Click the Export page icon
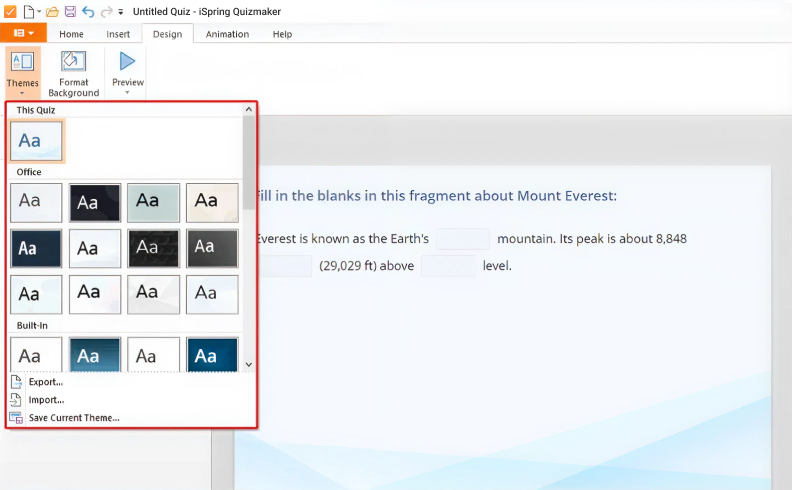Screen dimensions: 792x490 point(16,382)
